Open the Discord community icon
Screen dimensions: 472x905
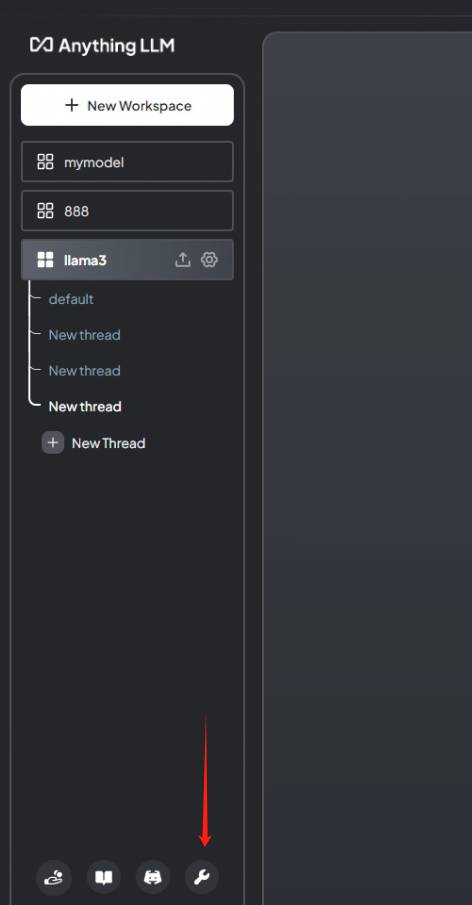coord(153,878)
